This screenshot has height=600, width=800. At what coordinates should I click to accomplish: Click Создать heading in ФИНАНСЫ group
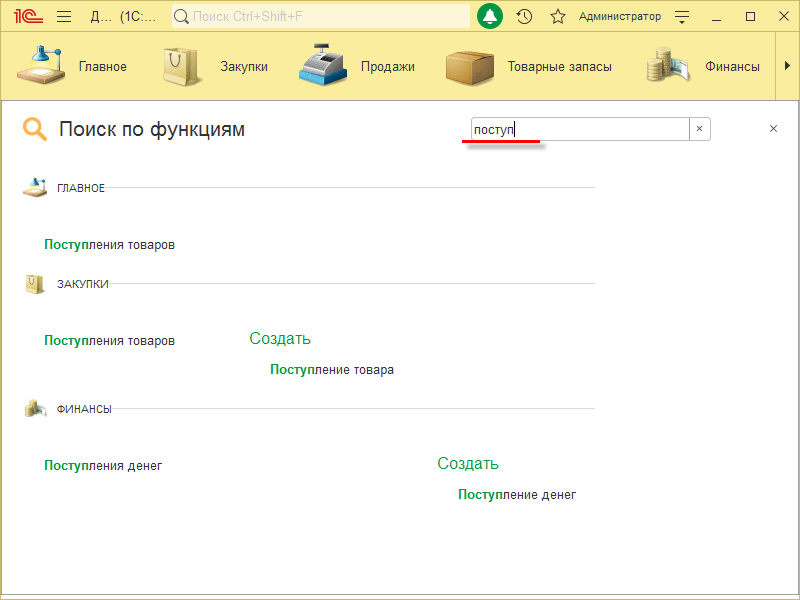(468, 464)
